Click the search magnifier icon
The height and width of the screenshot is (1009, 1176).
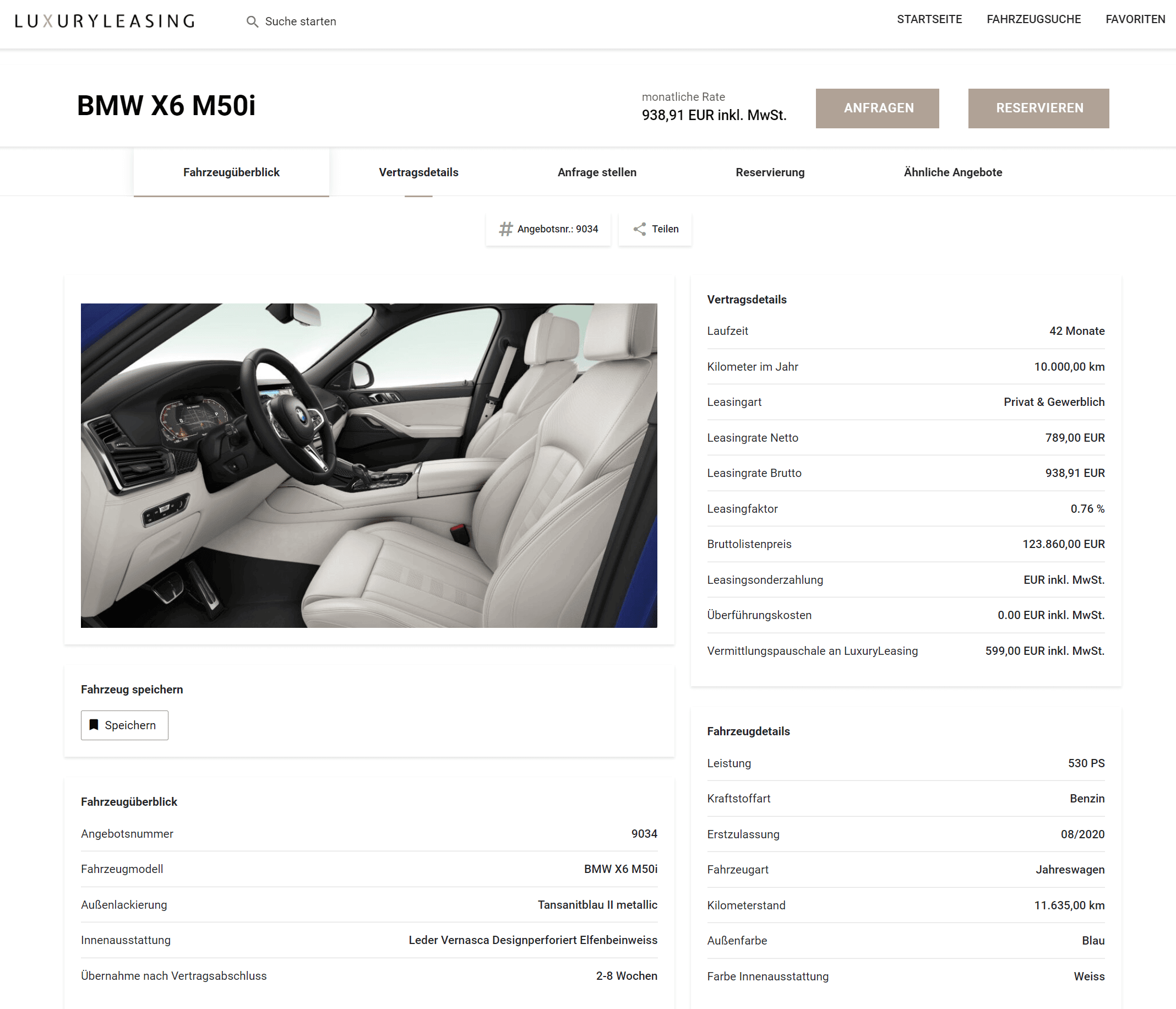[252, 21]
